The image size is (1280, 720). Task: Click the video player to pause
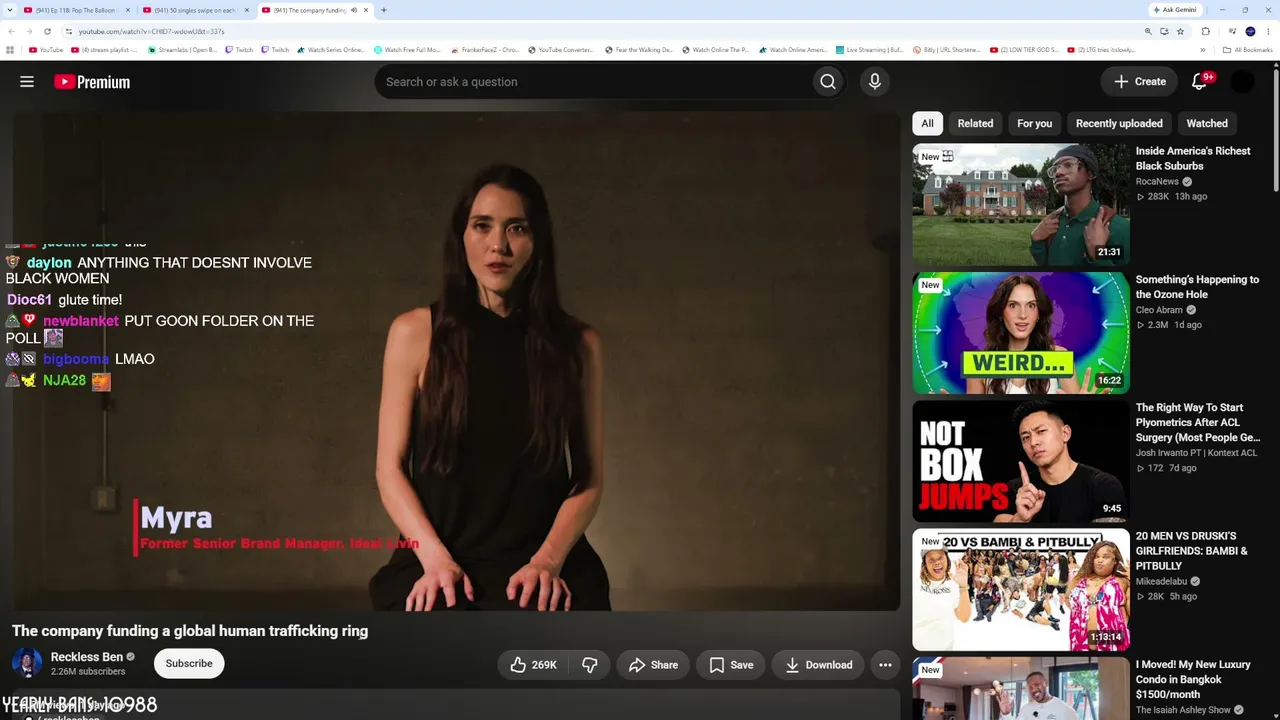coord(456,360)
